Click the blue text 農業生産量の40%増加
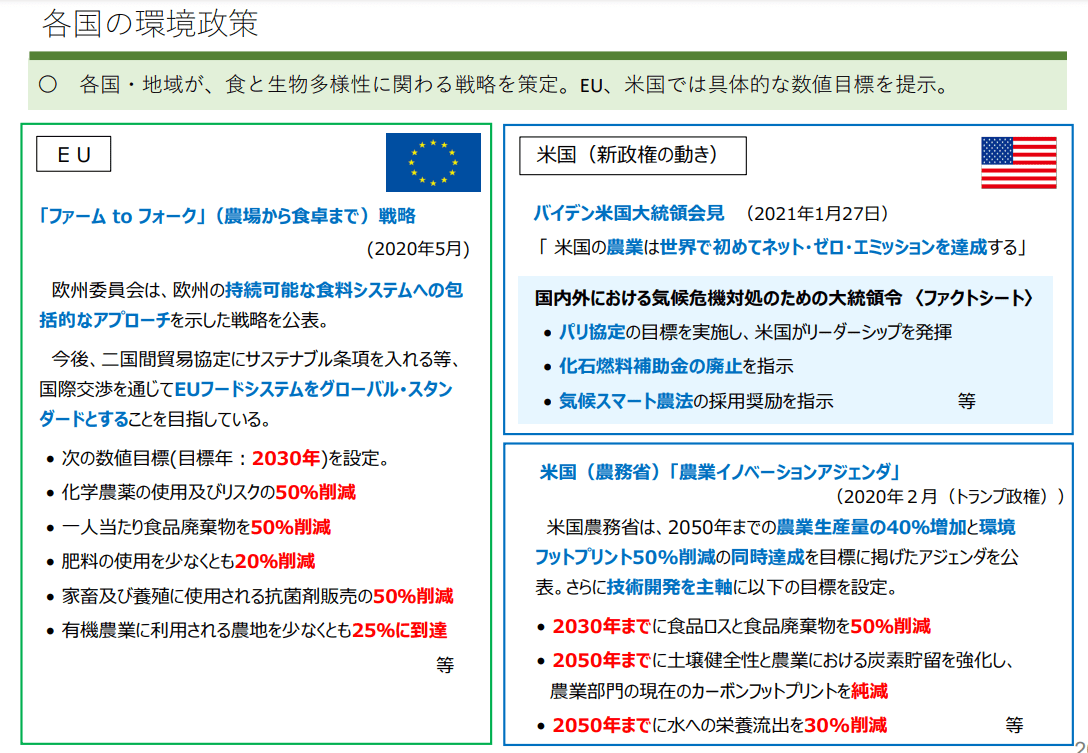The image size is (1088, 753). tap(871, 527)
